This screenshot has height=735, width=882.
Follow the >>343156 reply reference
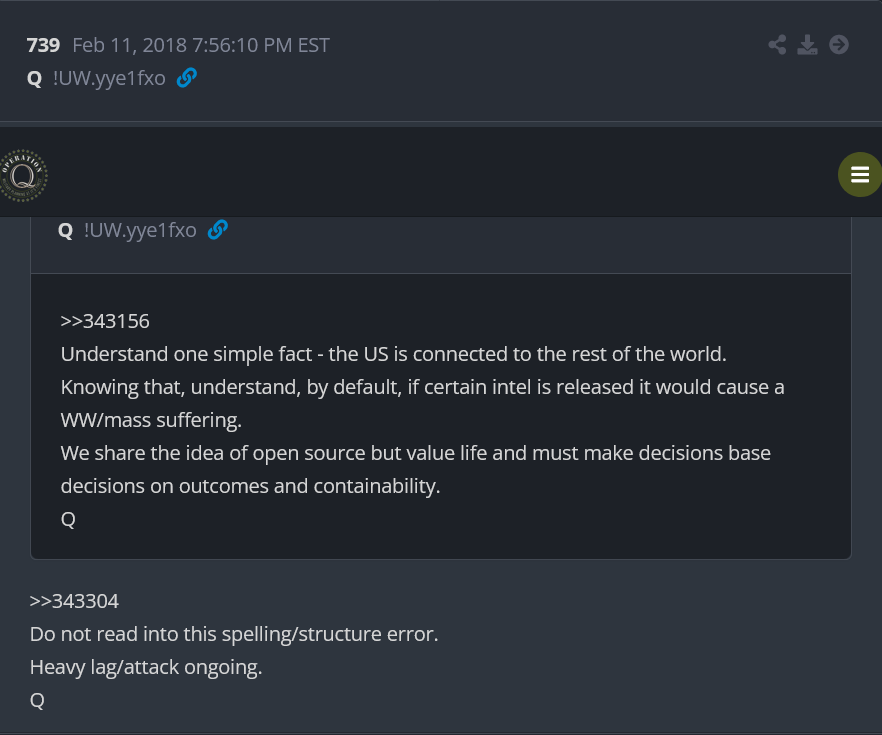click(105, 321)
